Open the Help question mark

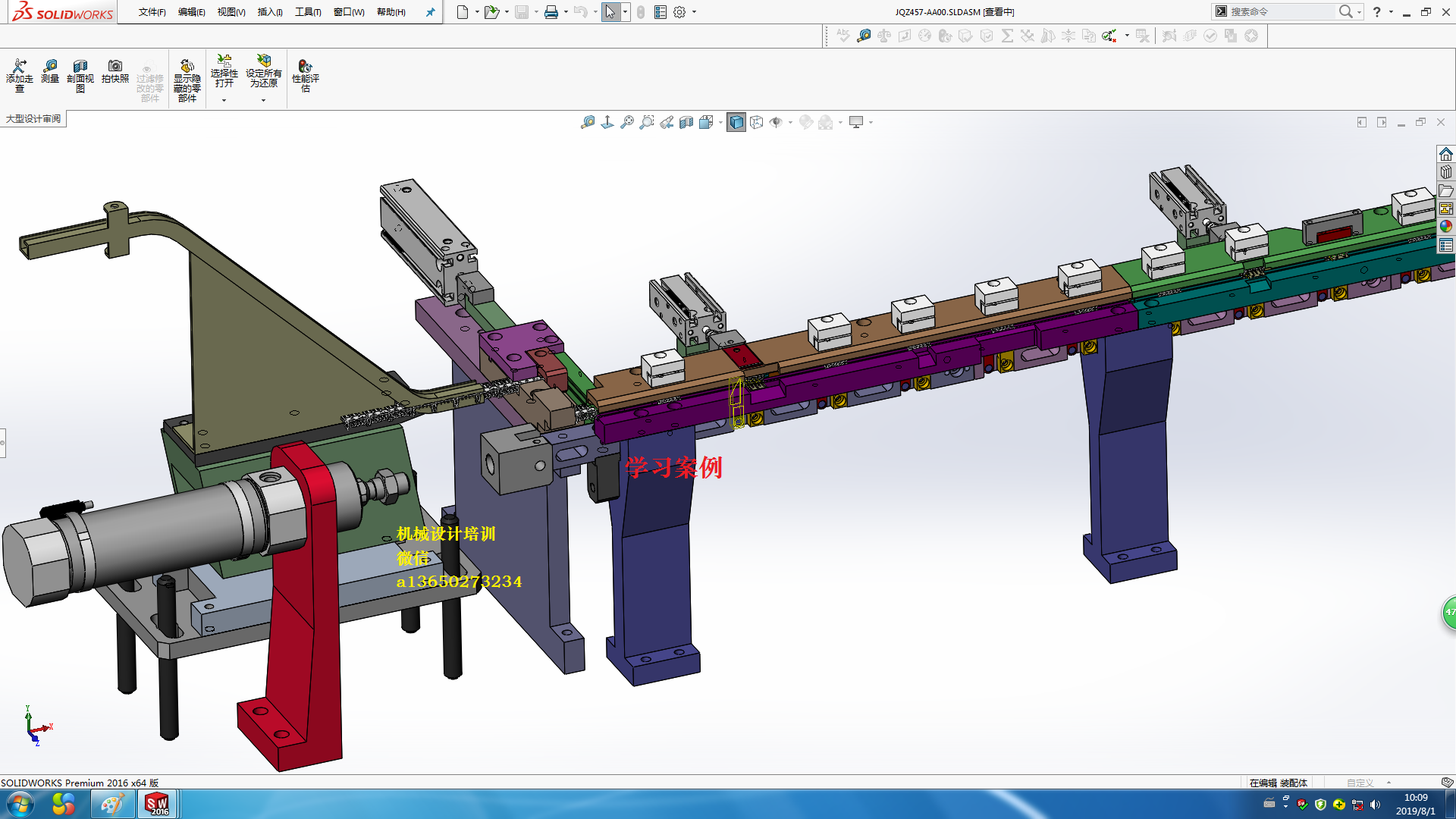[x=1377, y=12]
